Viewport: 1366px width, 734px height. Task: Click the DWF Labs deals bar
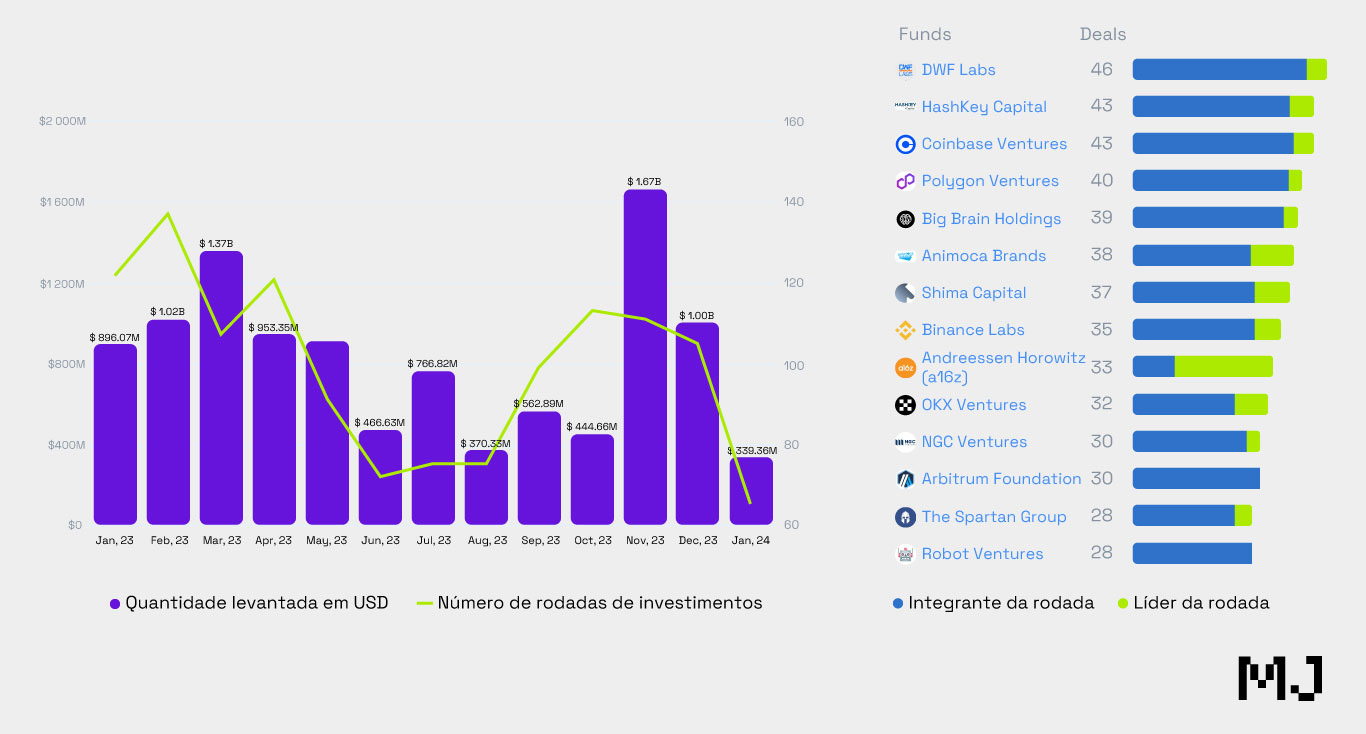click(x=1229, y=69)
